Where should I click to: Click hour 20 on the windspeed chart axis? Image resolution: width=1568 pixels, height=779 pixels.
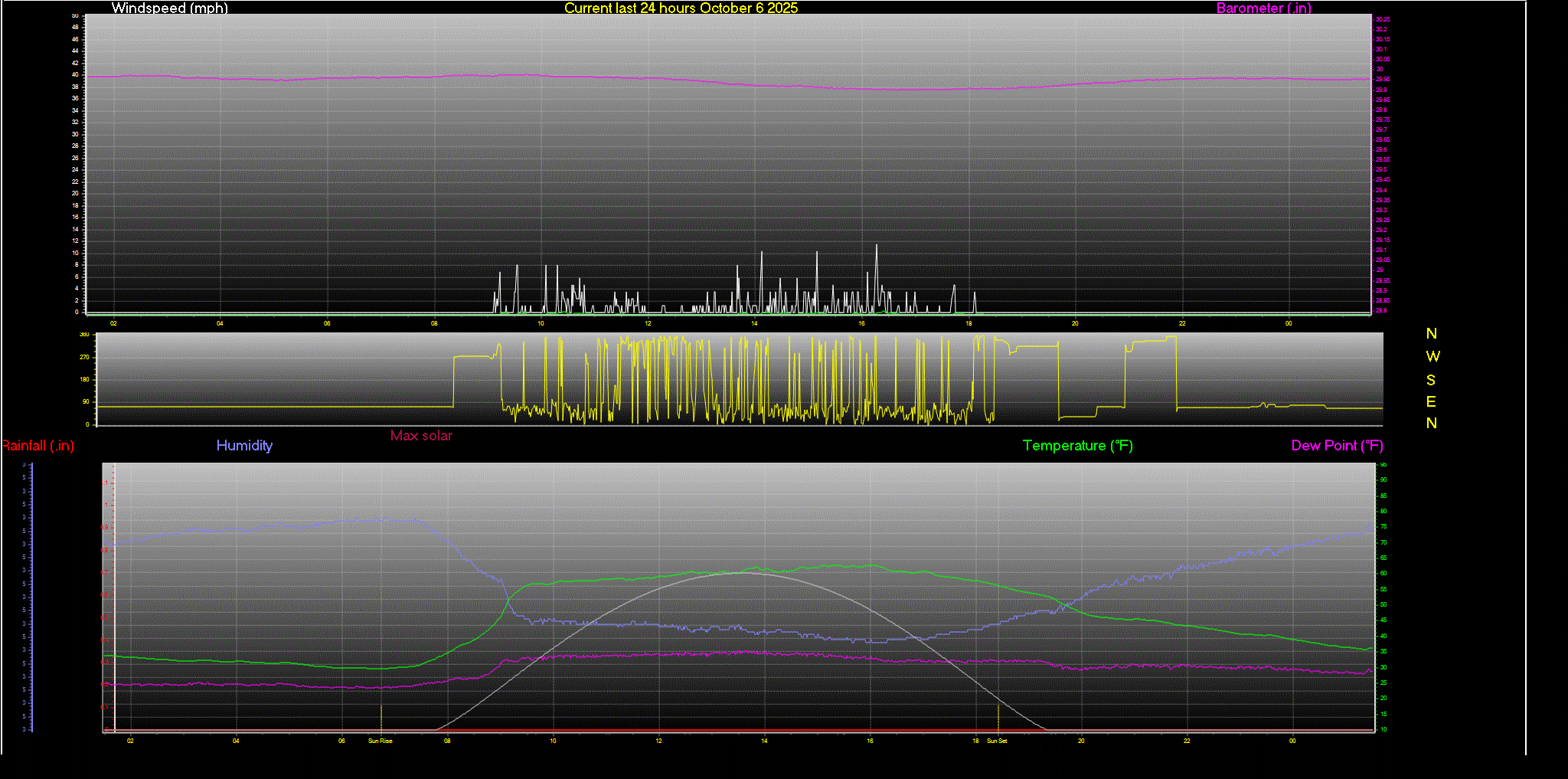(x=1075, y=323)
